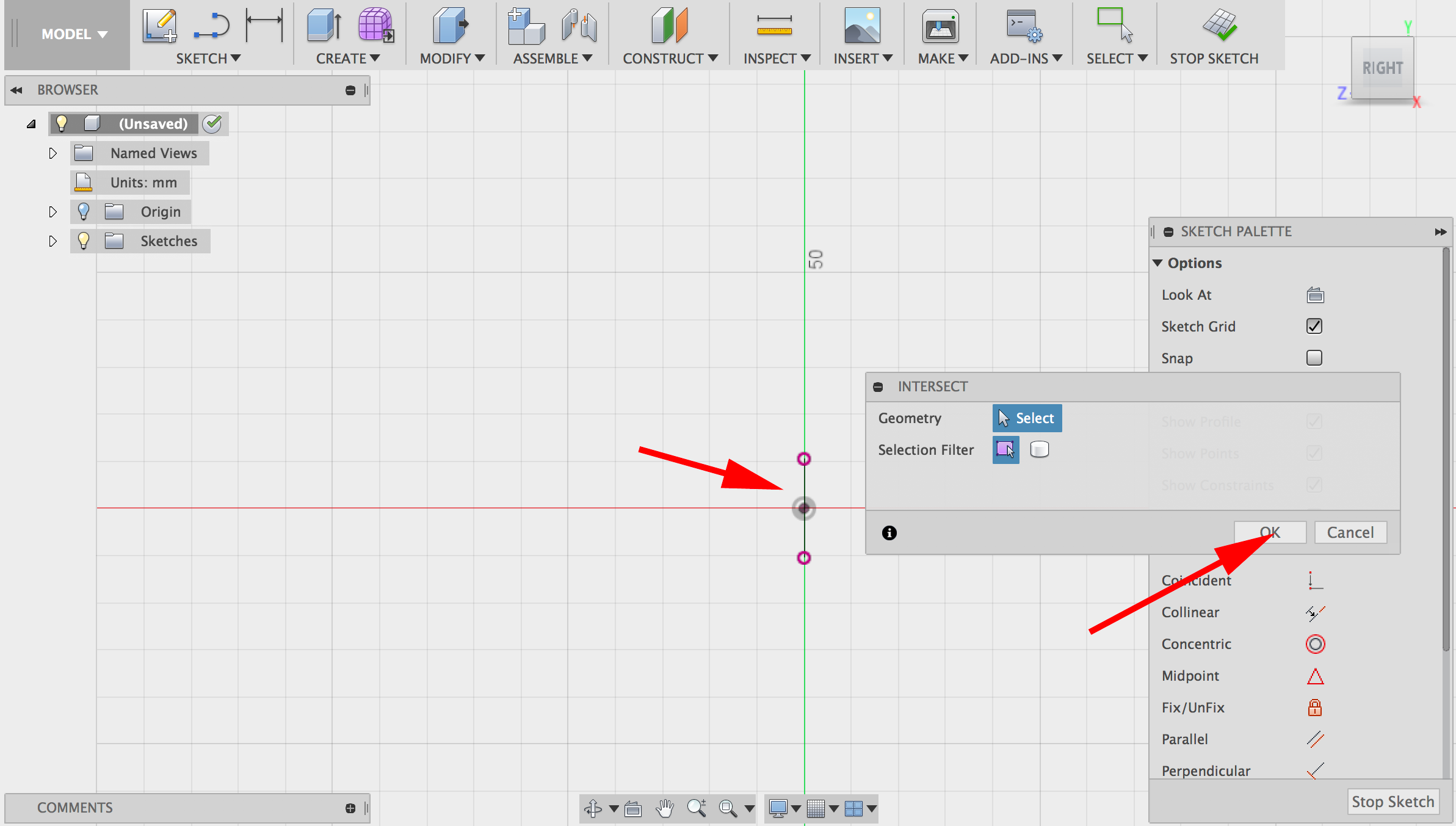Click the Geometry Select button
This screenshot has width=1456, height=826.
point(1027,418)
